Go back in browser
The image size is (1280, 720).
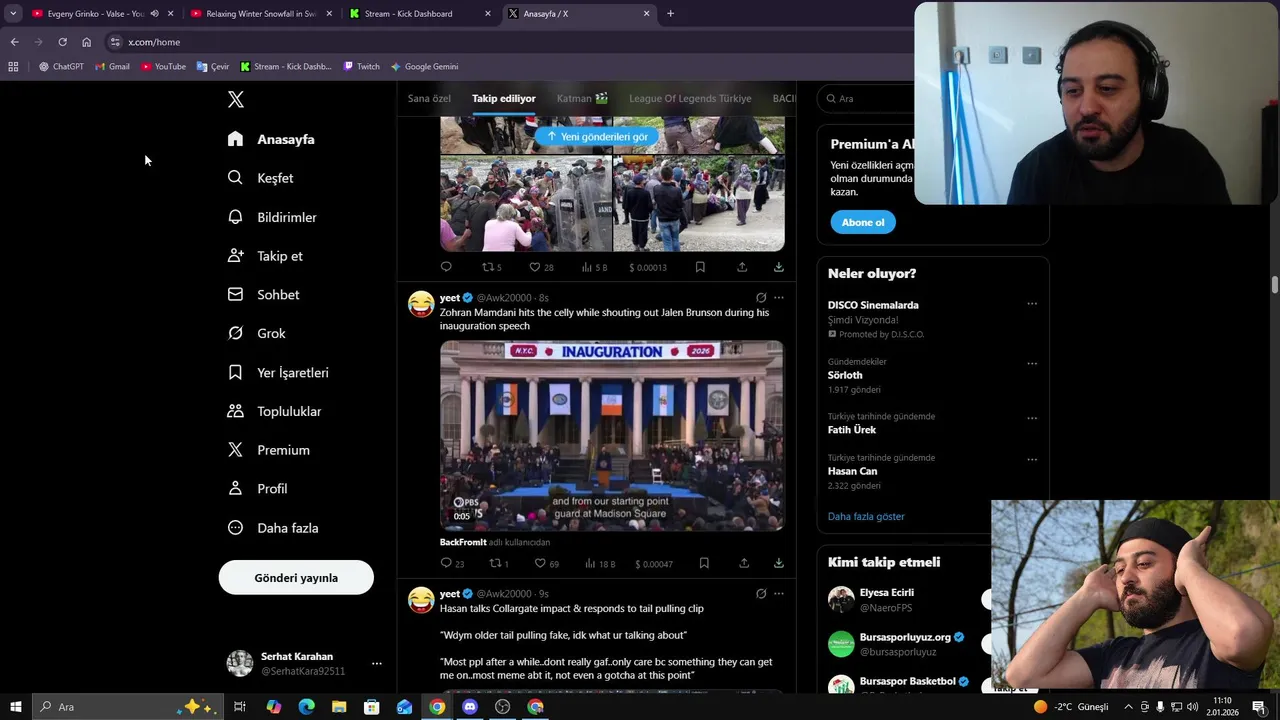tap(14, 42)
